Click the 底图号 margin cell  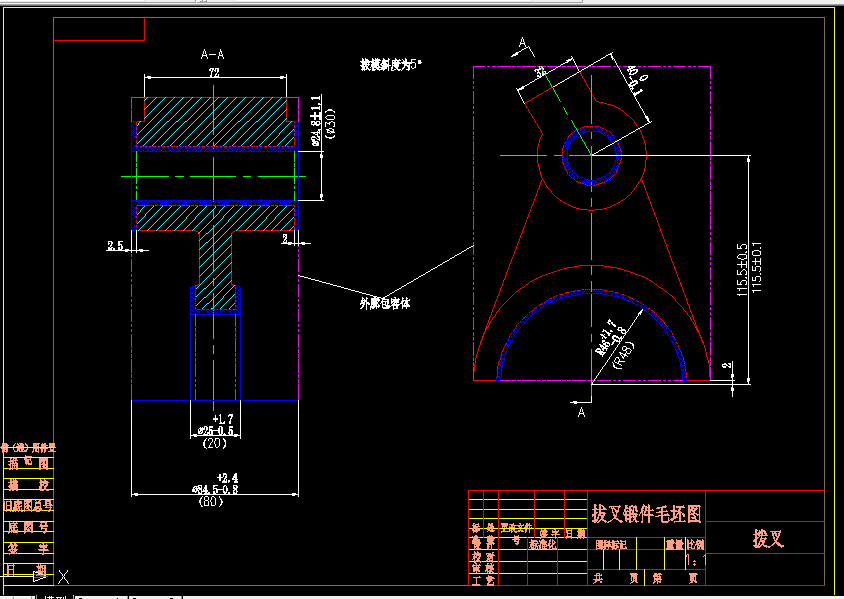pos(29,527)
